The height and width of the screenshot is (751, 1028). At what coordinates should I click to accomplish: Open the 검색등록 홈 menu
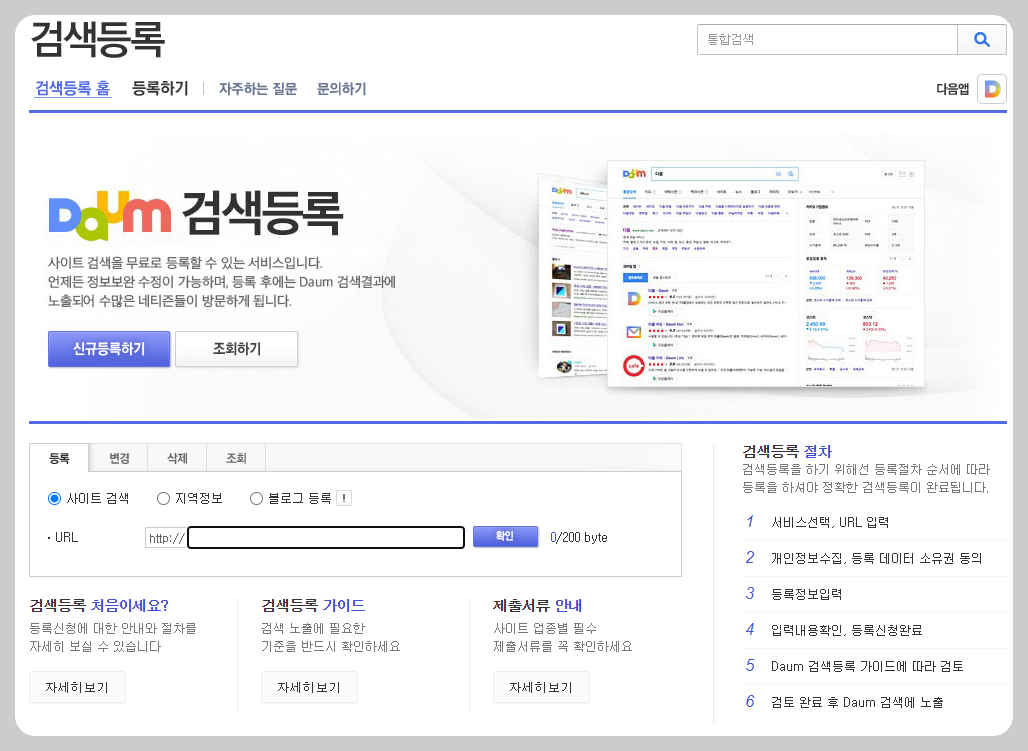coord(73,88)
